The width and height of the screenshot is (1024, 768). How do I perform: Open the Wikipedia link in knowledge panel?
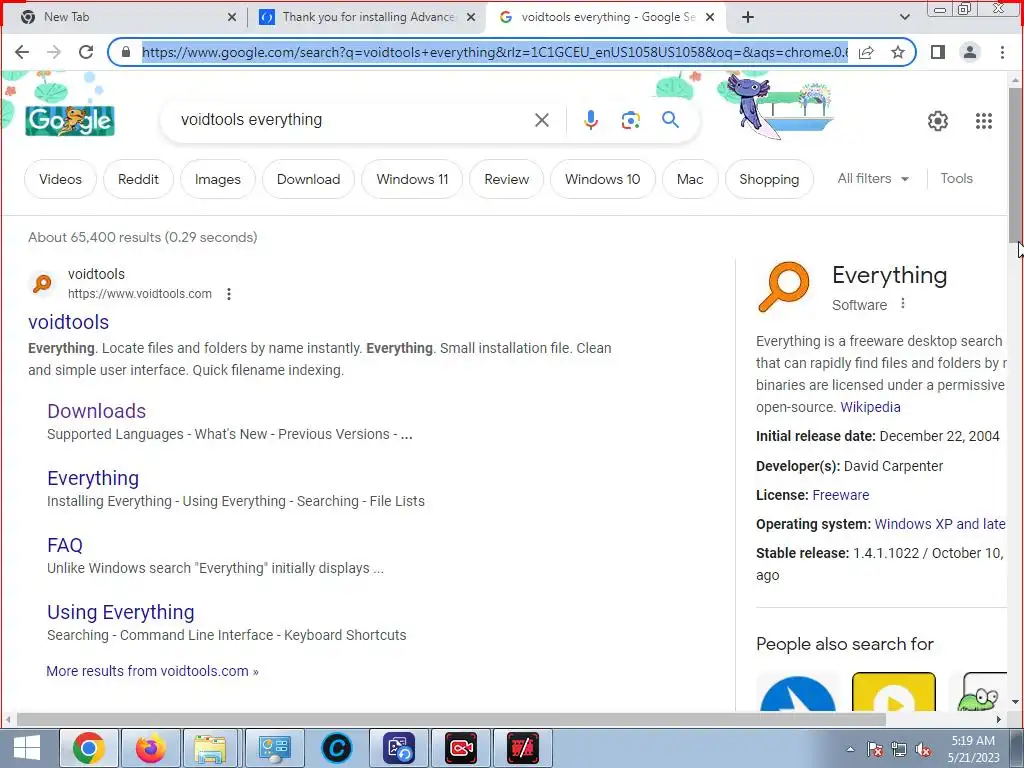870,407
